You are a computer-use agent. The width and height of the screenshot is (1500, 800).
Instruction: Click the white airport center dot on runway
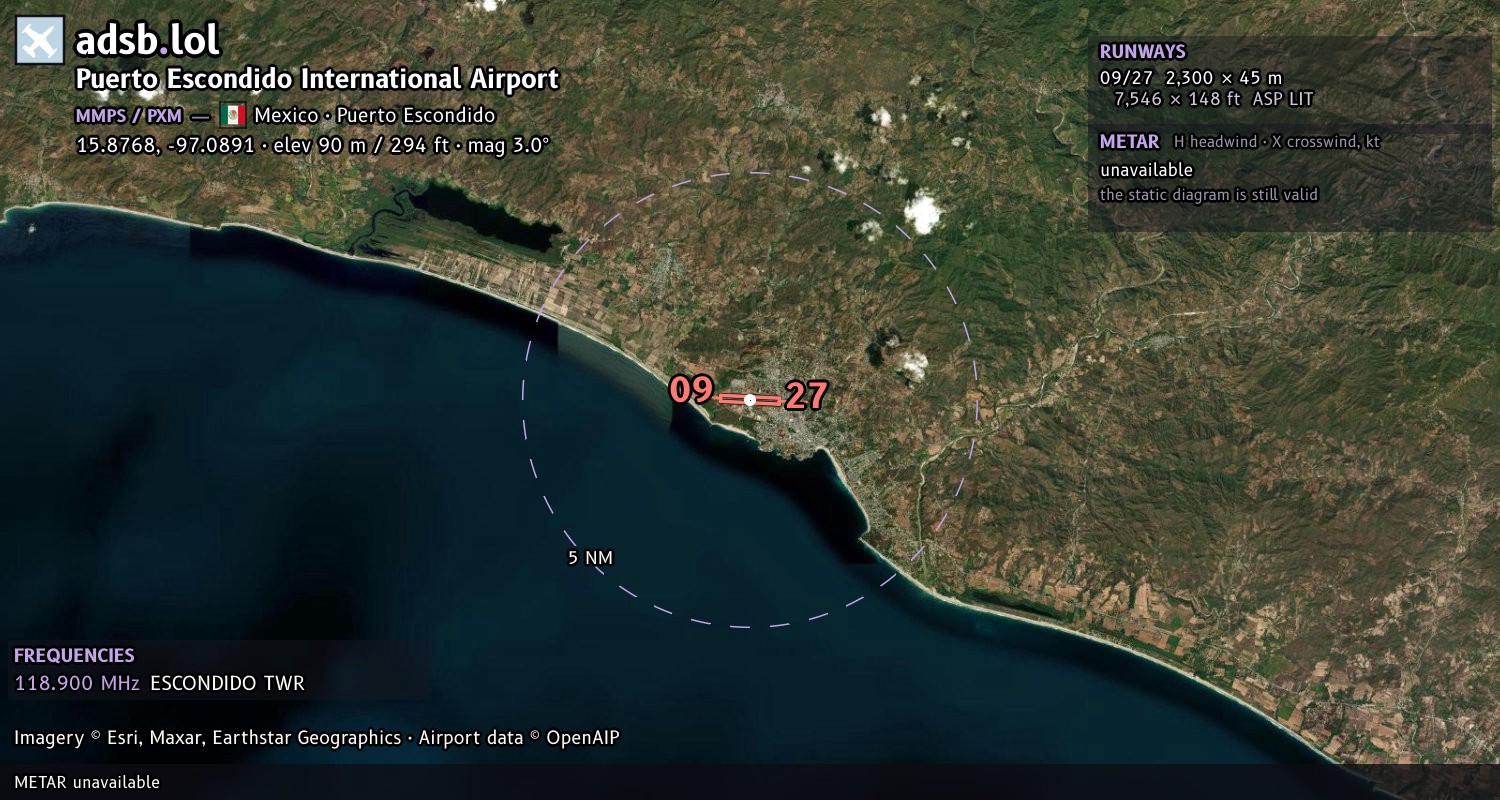tap(750, 399)
